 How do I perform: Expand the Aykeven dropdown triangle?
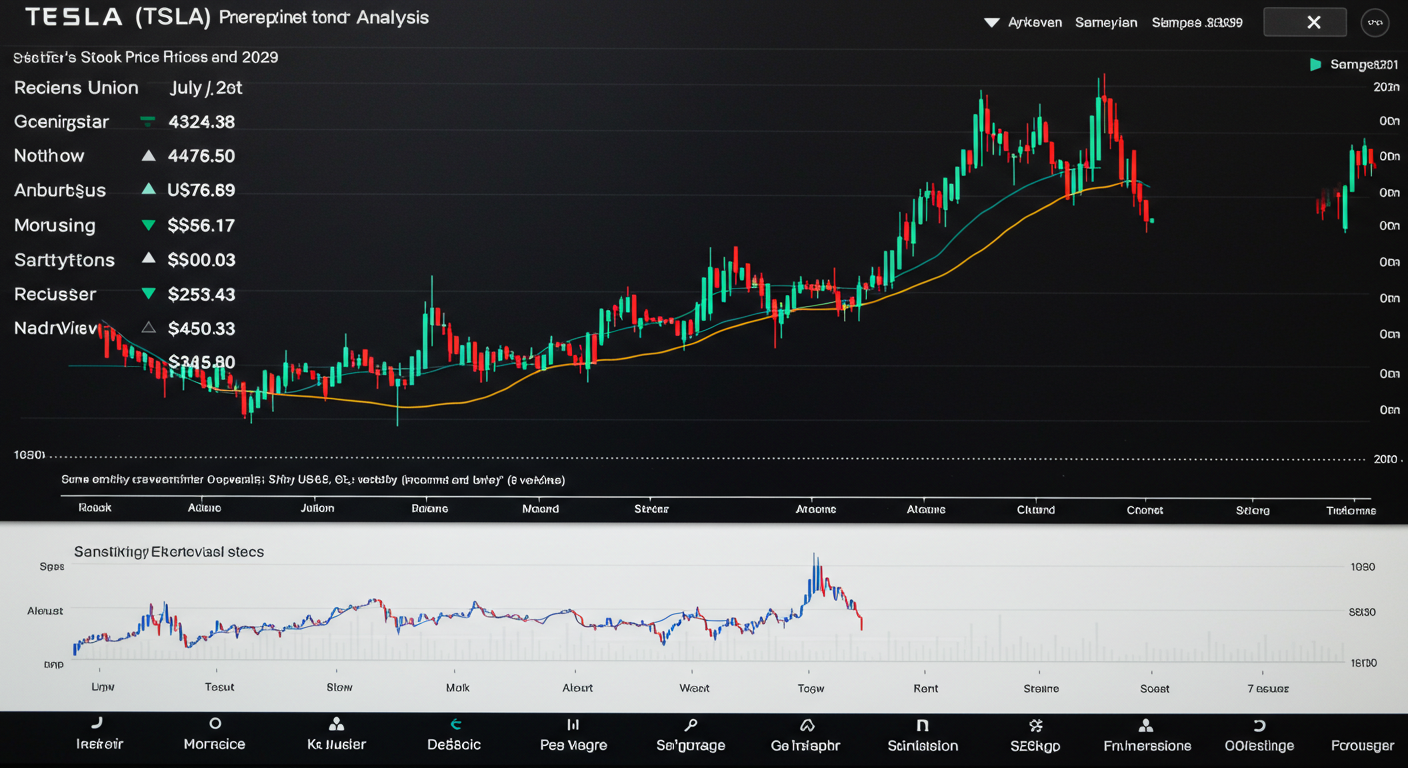coord(991,22)
